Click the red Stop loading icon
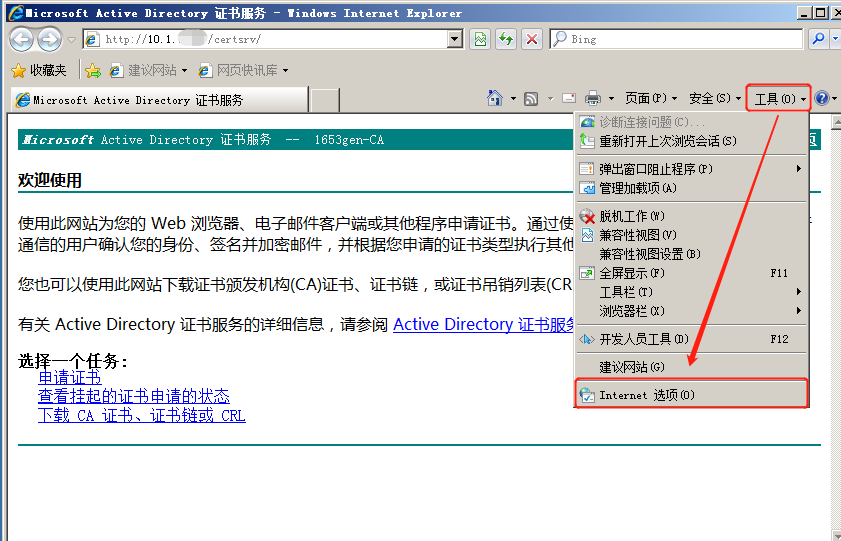841x541 pixels. tap(532, 39)
